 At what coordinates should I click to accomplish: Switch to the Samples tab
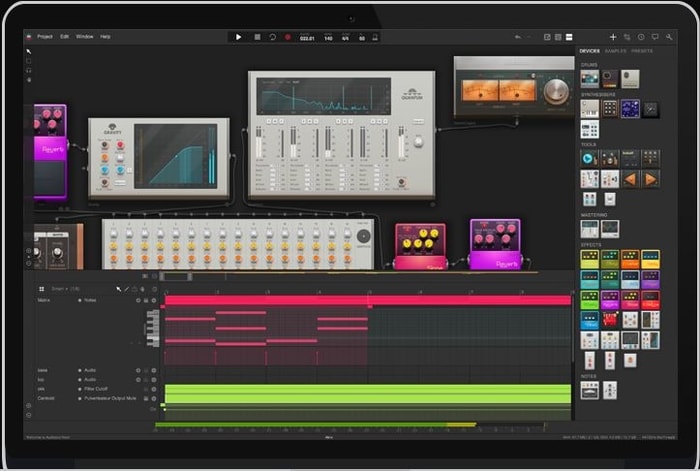coord(615,51)
